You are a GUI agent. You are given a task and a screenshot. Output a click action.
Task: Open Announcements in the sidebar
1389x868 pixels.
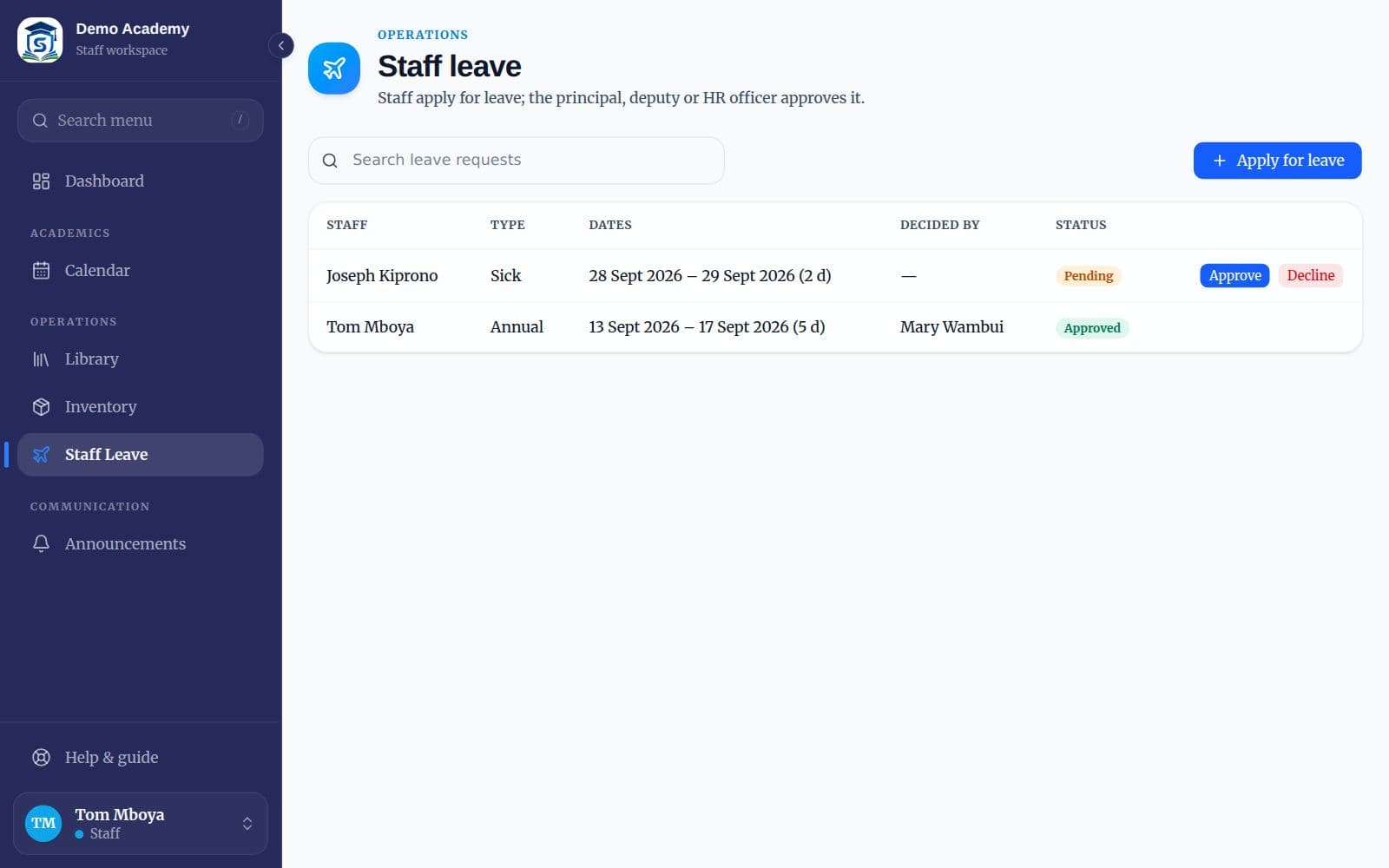coord(140,544)
